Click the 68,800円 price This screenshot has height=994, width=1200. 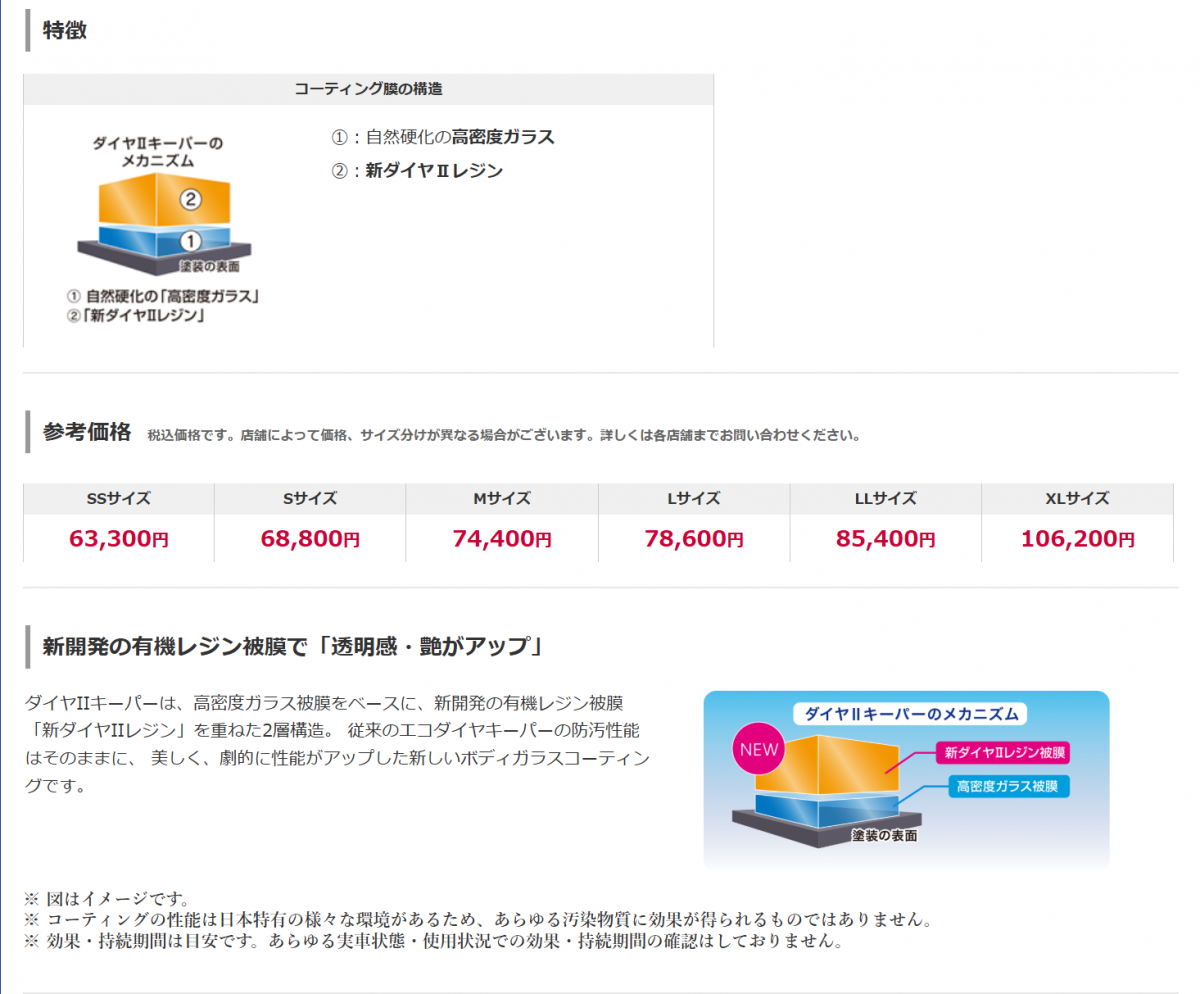click(x=310, y=539)
